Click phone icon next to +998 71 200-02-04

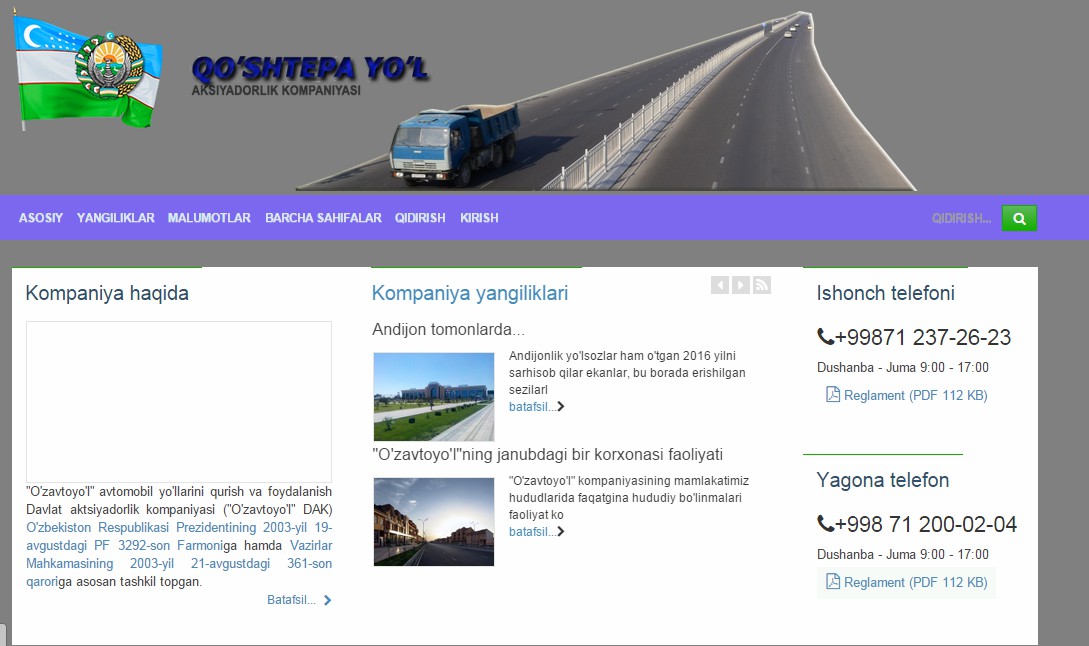(826, 524)
